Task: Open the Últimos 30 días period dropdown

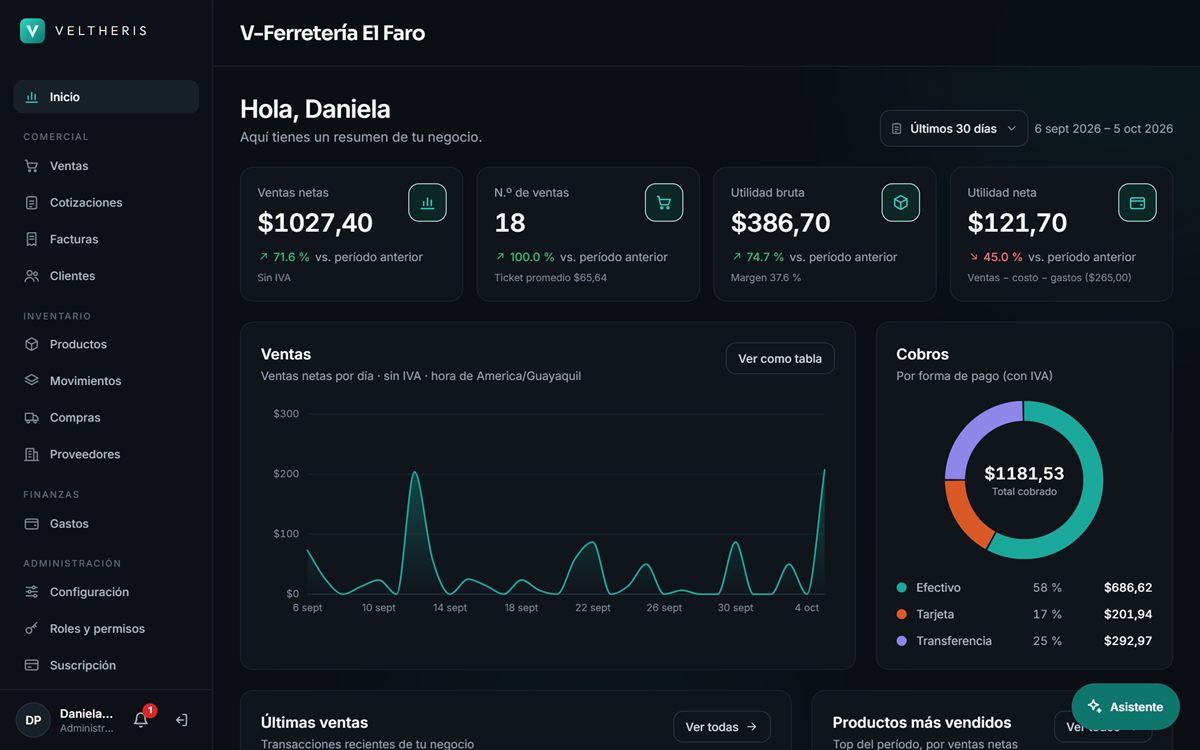Action: (x=954, y=129)
